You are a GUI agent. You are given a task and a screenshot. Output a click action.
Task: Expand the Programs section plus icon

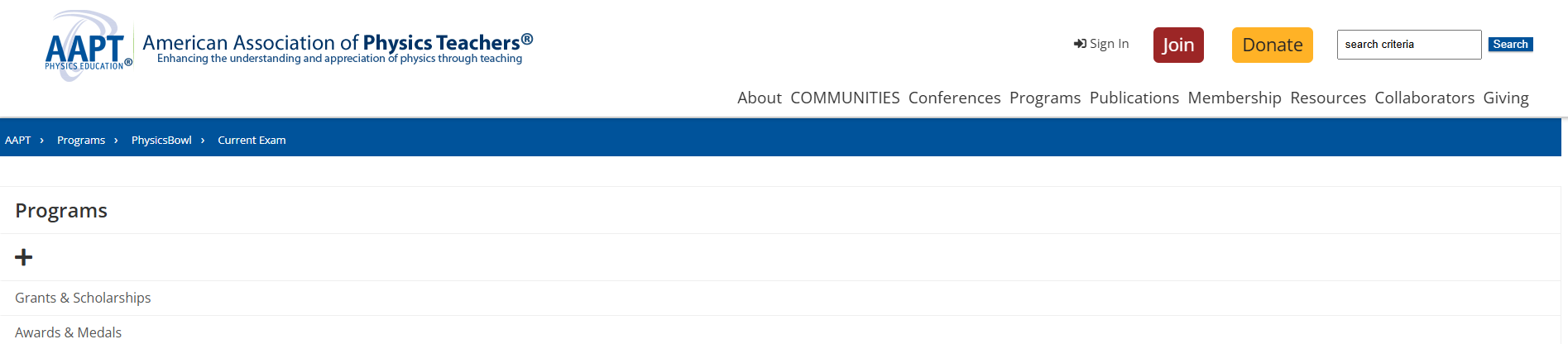pyautogui.click(x=24, y=257)
